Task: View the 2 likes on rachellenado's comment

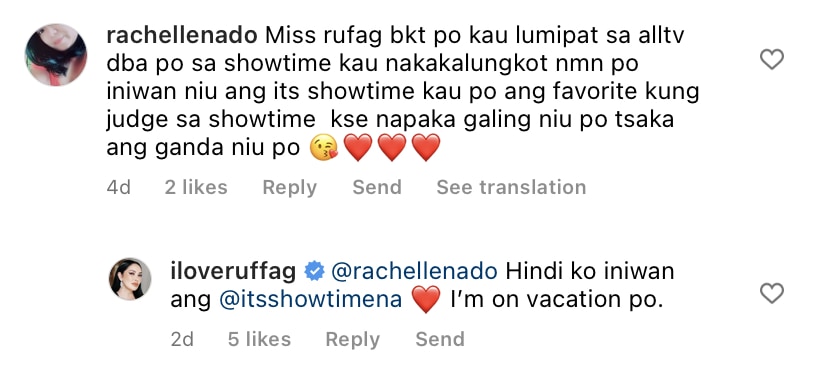Action: [196, 187]
